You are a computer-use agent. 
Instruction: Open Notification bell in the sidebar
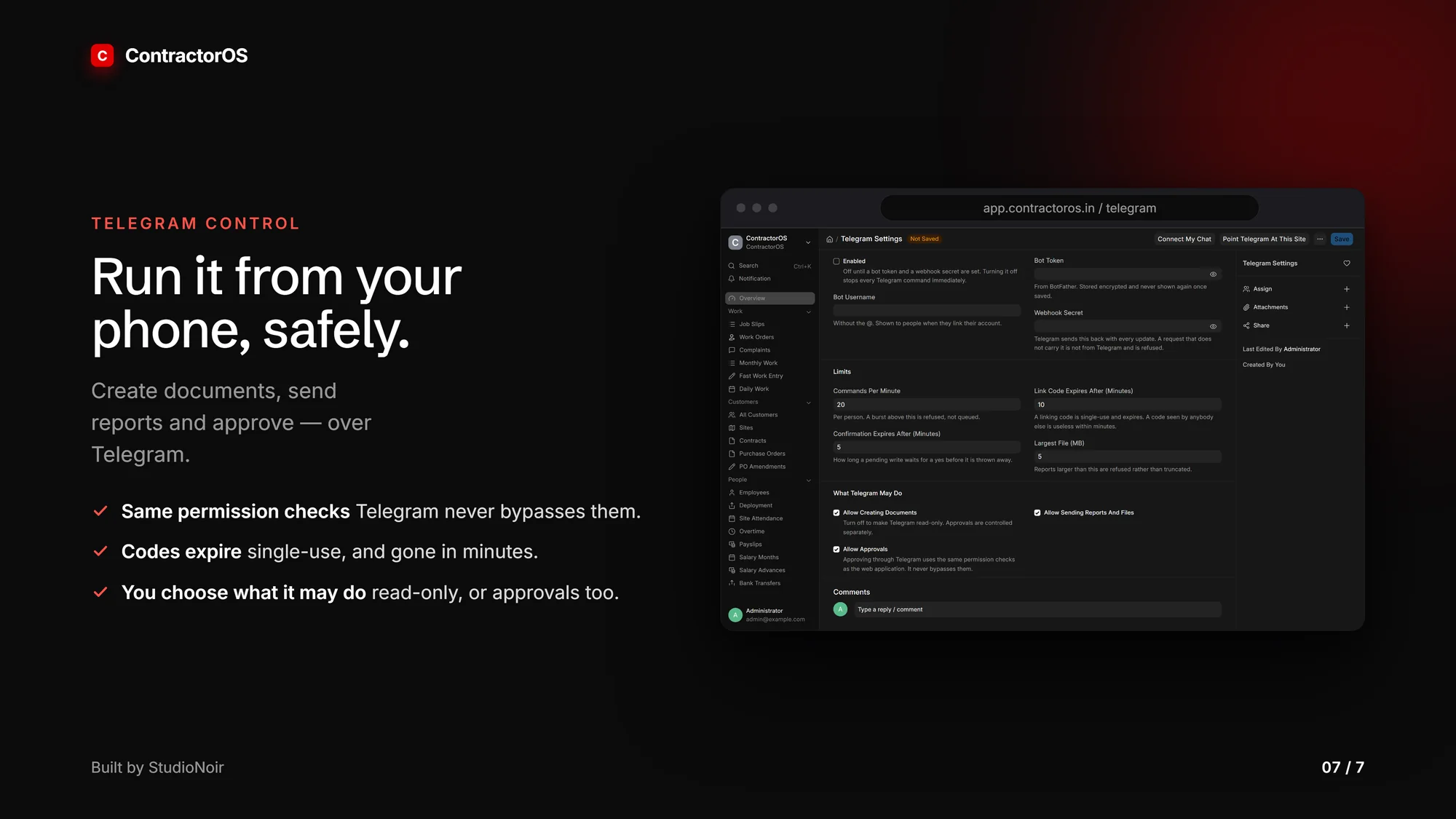point(732,279)
